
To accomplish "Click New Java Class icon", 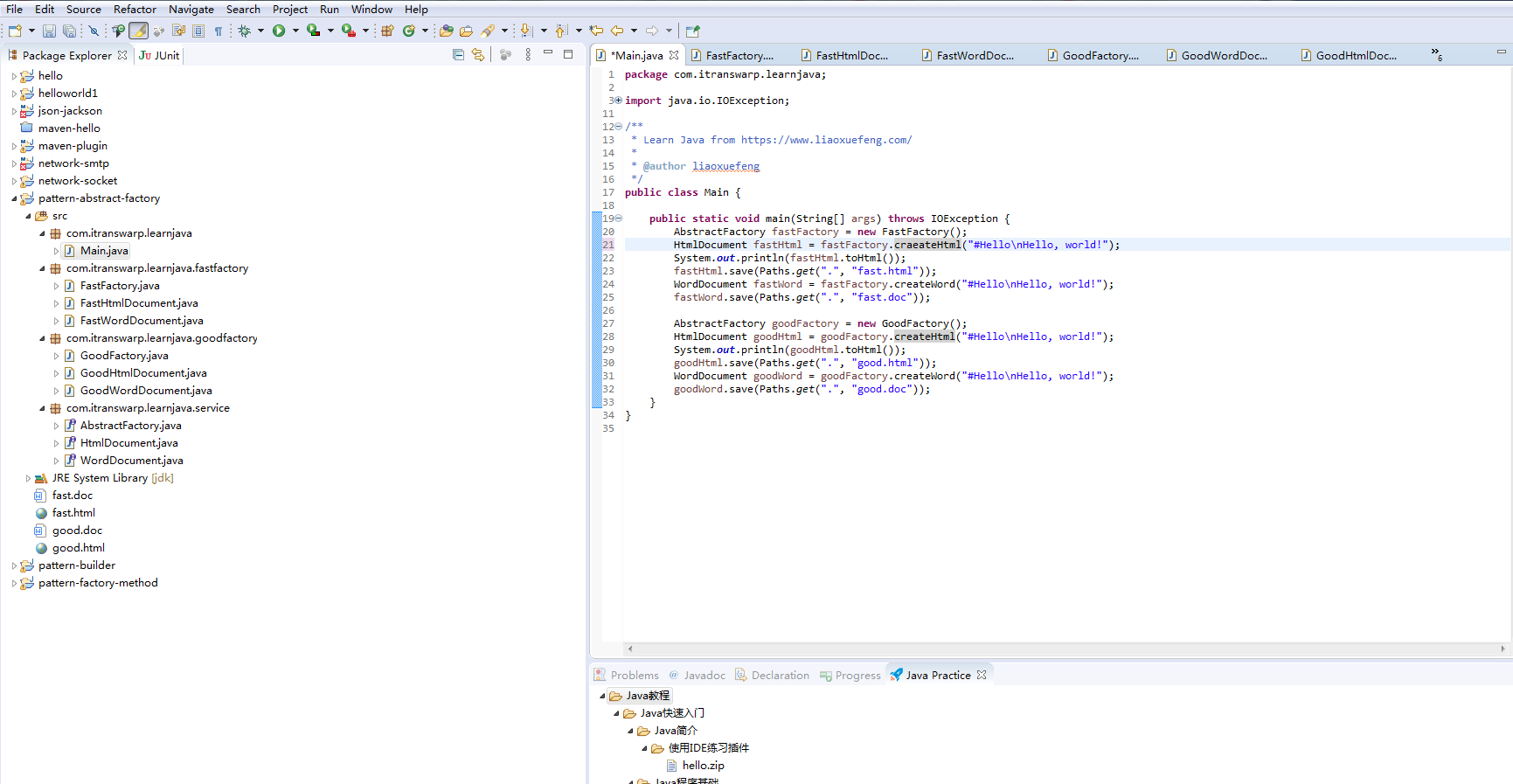I will 409,31.
